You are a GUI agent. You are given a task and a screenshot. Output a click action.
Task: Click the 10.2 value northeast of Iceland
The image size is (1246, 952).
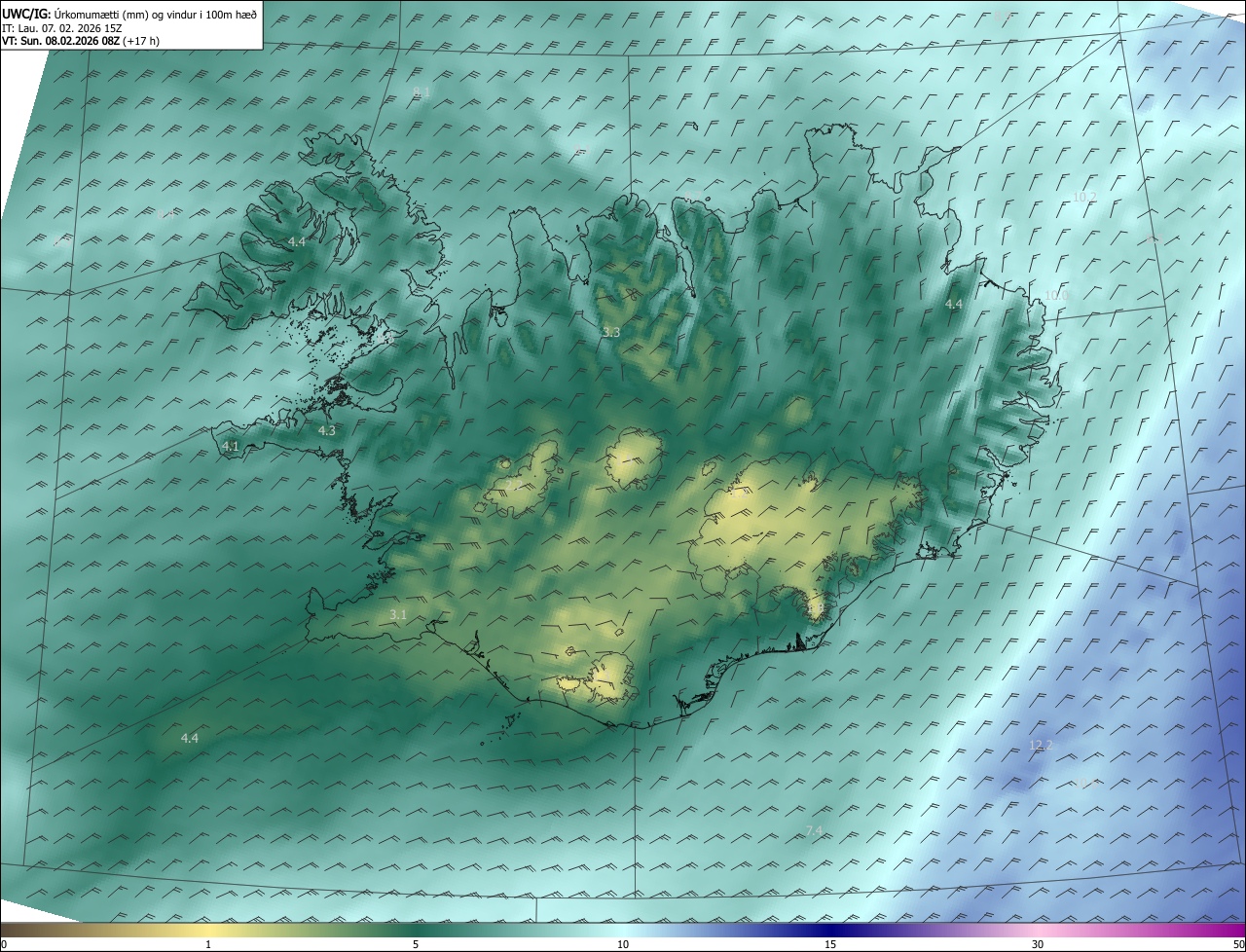pos(1084,198)
